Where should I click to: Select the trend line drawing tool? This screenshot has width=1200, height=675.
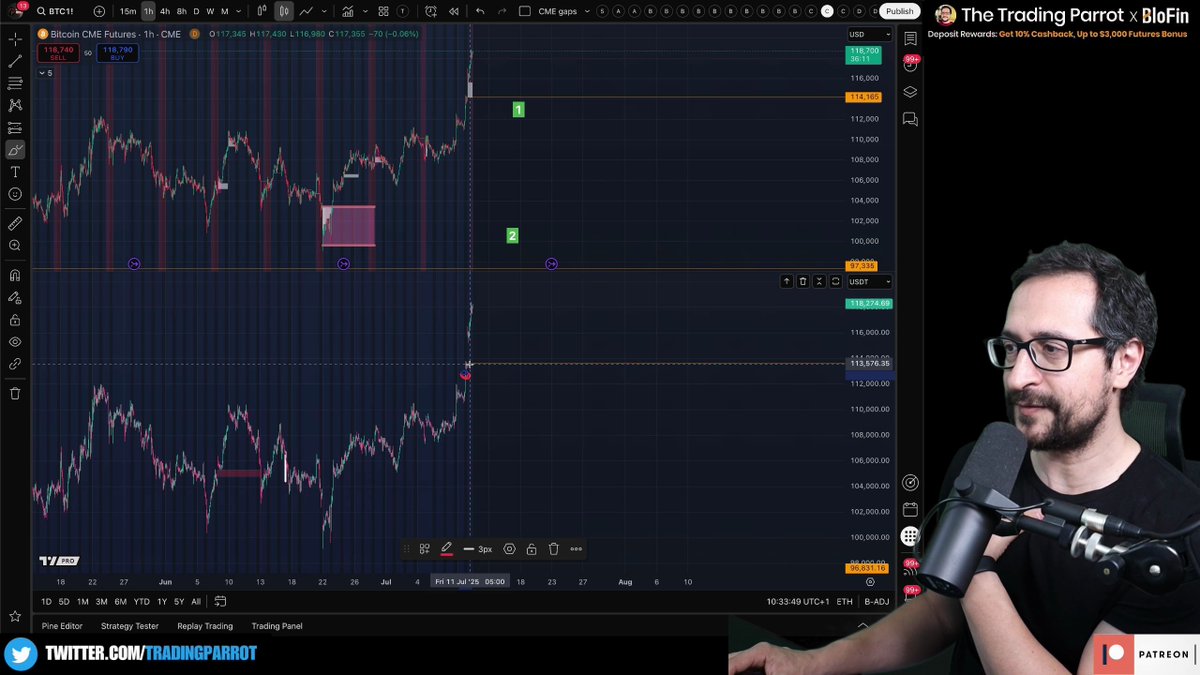pos(15,62)
